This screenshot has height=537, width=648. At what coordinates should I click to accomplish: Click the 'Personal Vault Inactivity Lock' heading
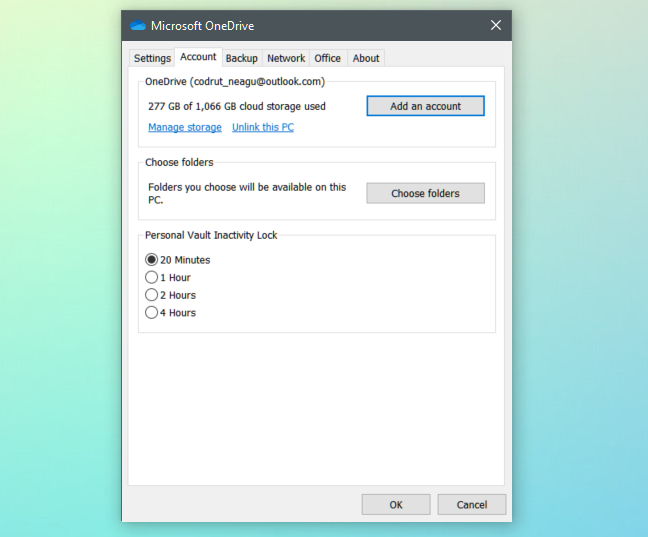[211, 235]
